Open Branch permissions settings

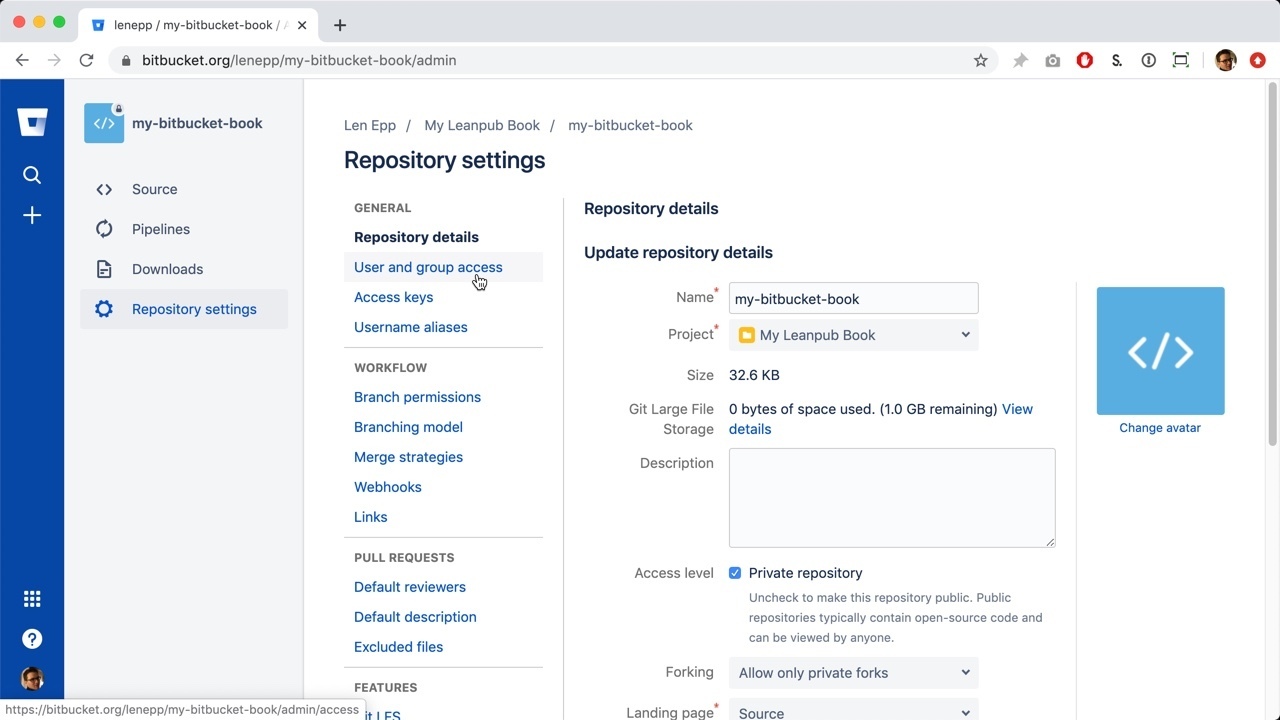coord(417,397)
